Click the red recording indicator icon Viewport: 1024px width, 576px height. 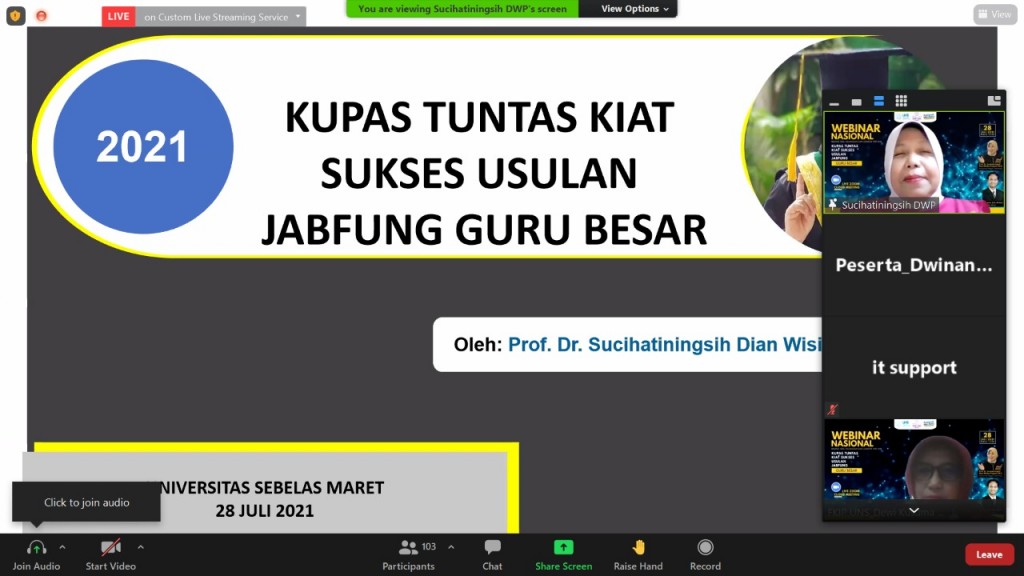point(41,16)
